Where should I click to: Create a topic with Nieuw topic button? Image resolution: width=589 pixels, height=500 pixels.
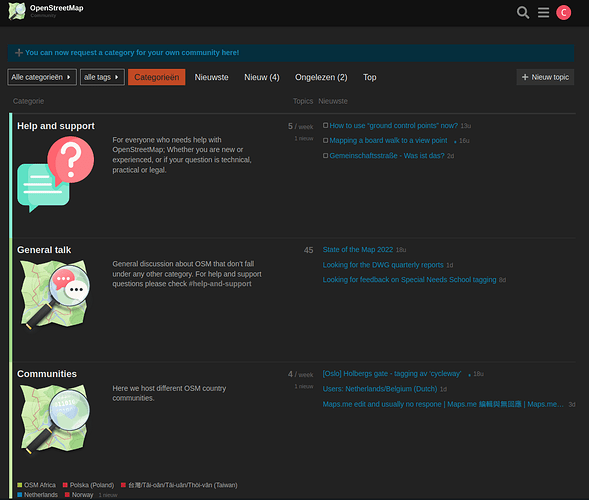click(545, 77)
